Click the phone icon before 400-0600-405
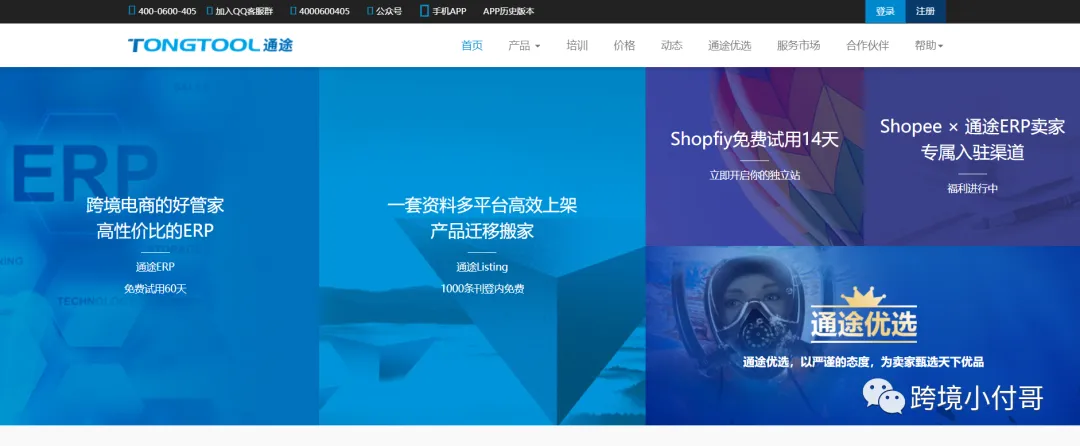 coord(132,11)
